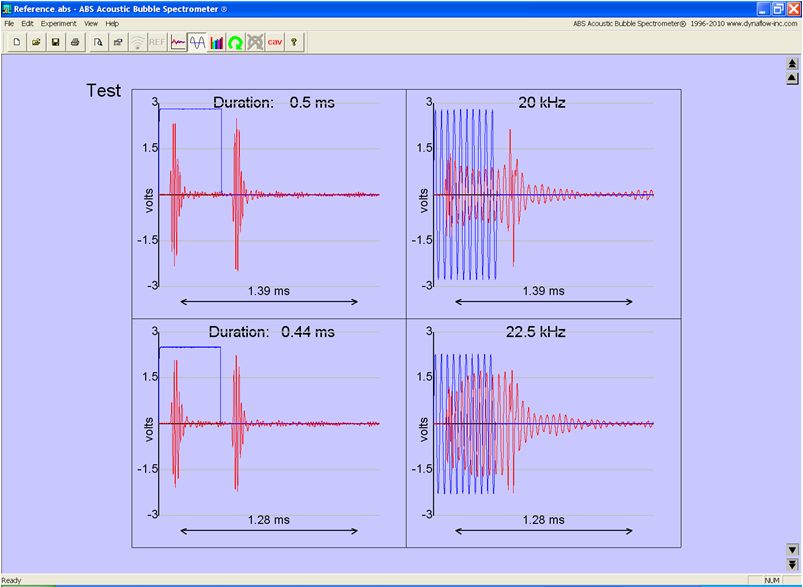Viewport: 803px width, 587px height.
Task: Open print preview magnifier icon
Action: [x=98, y=42]
